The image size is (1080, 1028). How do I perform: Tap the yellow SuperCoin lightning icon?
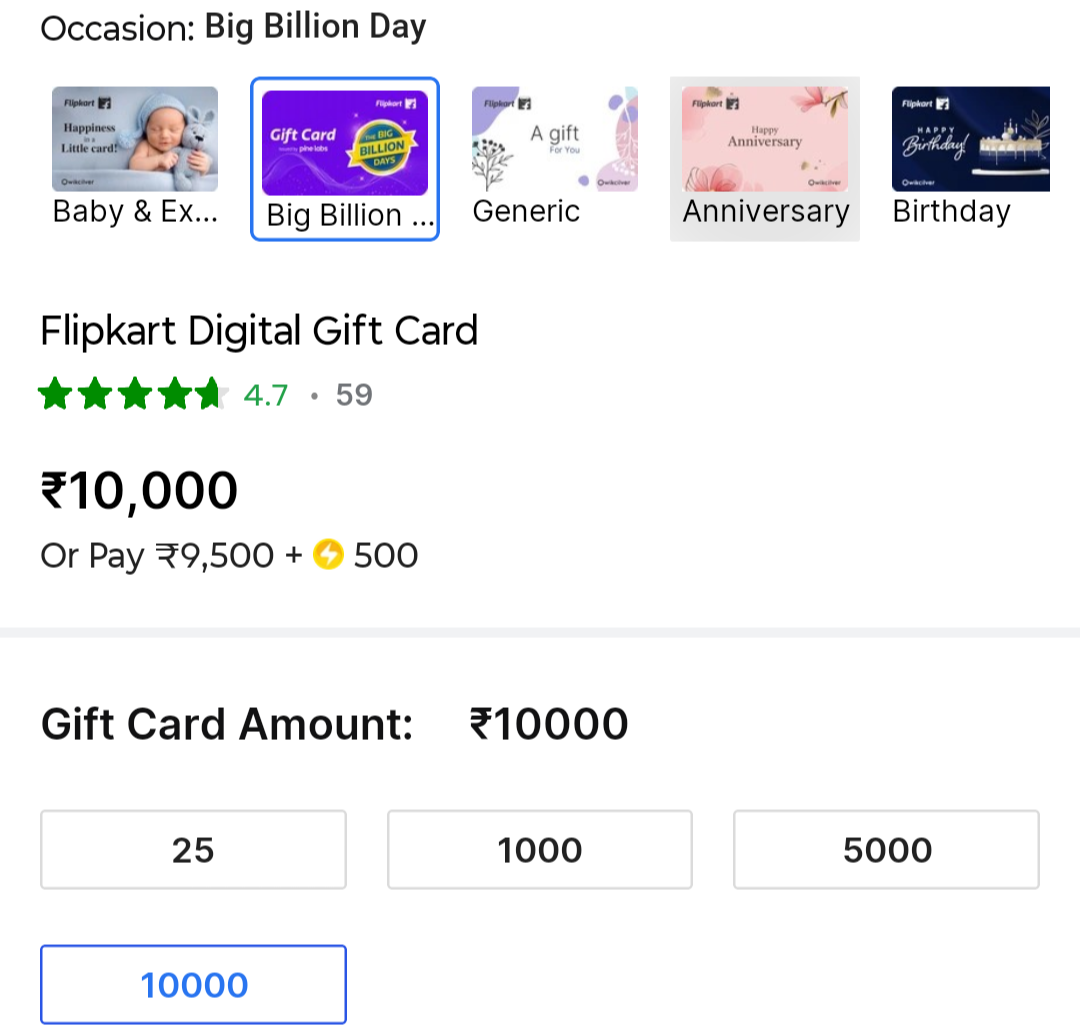pos(328,554)
